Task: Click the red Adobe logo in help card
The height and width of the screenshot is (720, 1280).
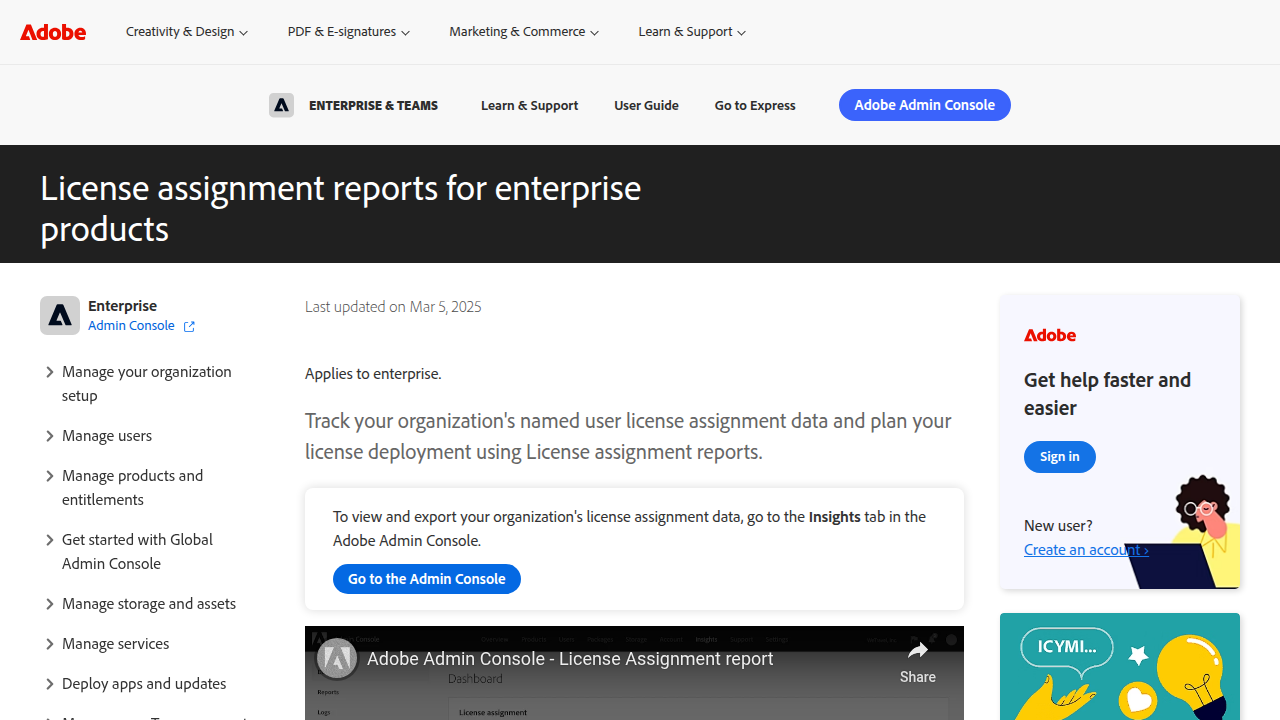Action: [1050, 335]
